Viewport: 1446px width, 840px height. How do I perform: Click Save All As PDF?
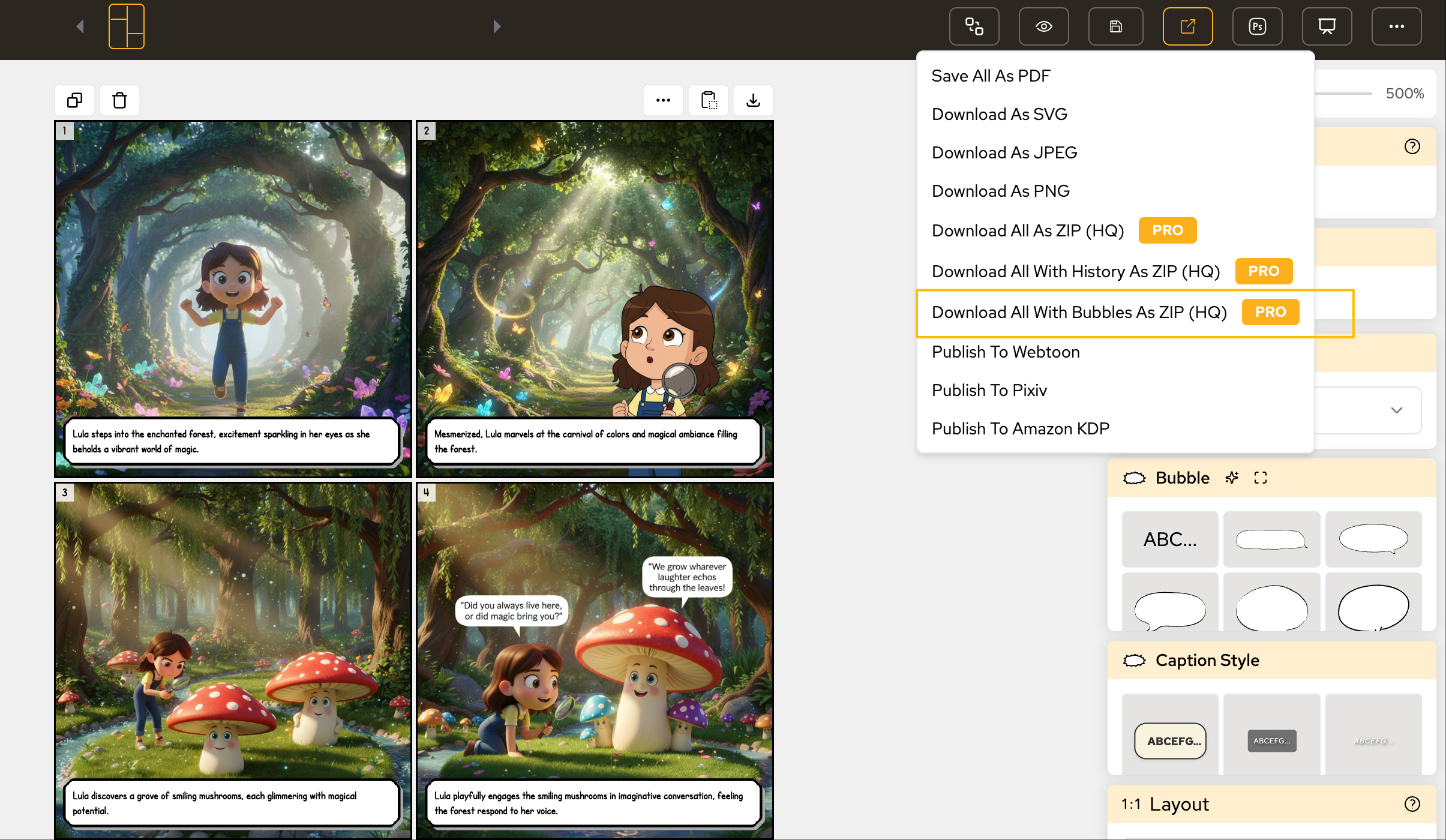click(x=991, y=76)
